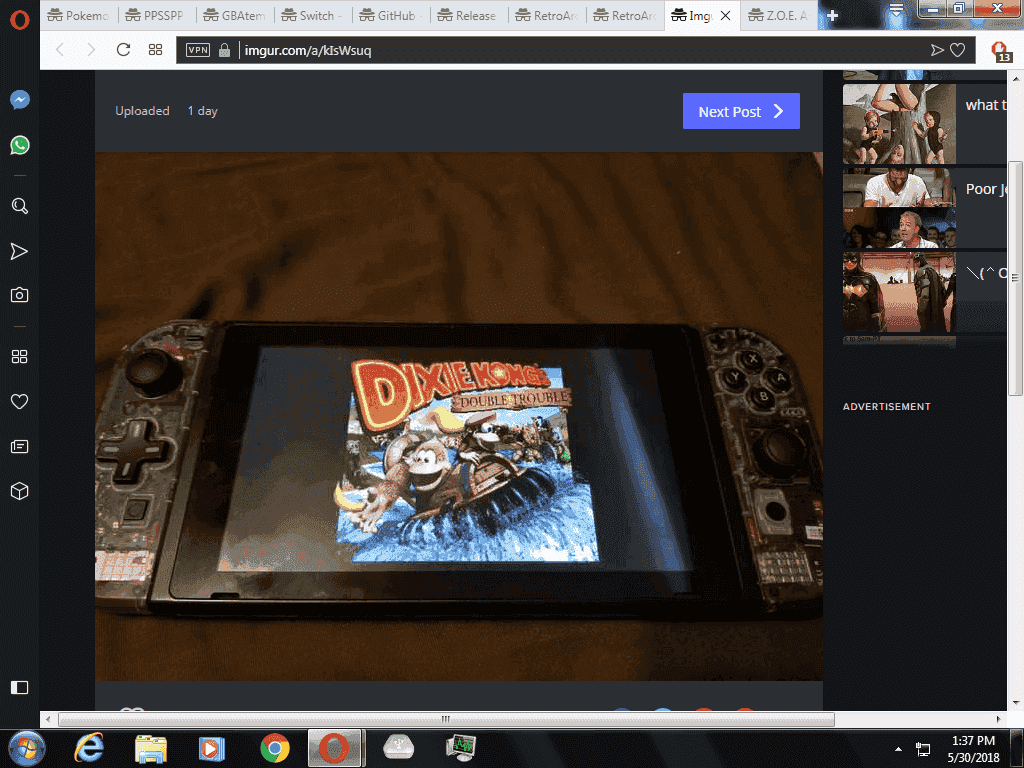Open Windows Explorer folder from taskbar
Screen dimensions: 1024x768
(151, 748)
